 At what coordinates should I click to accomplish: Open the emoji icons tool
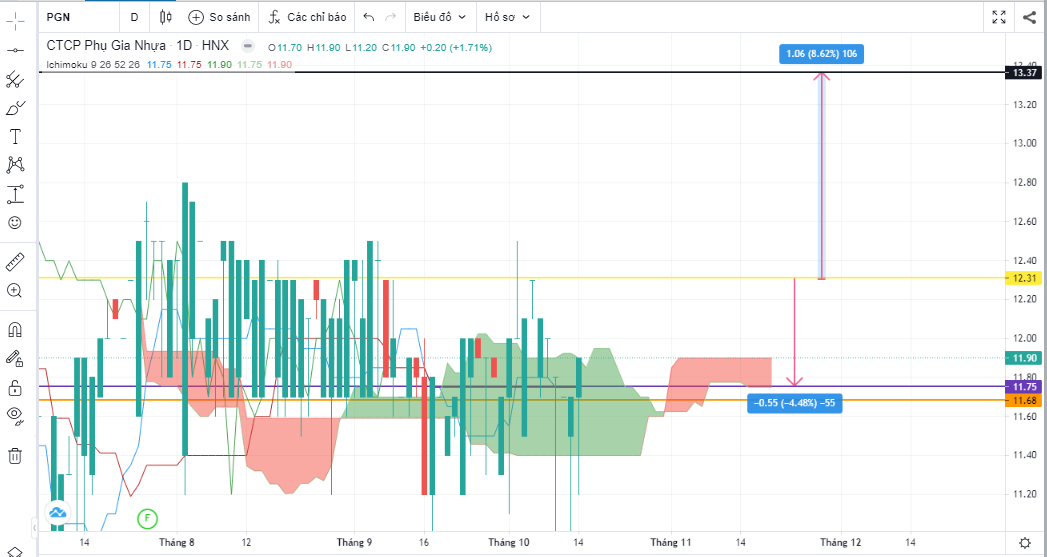point(15,223)
